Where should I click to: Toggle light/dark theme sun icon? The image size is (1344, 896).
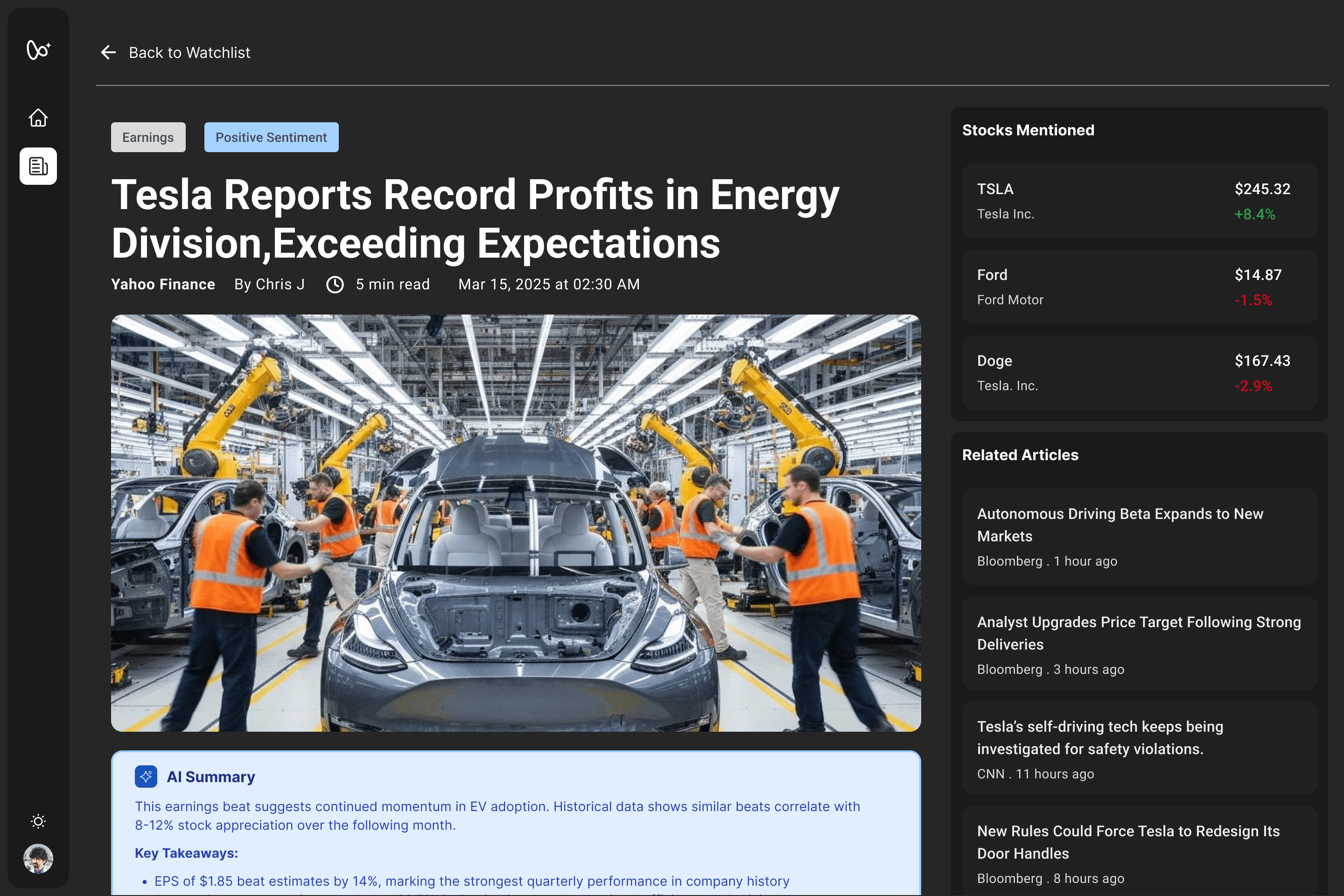pos(38,821)
